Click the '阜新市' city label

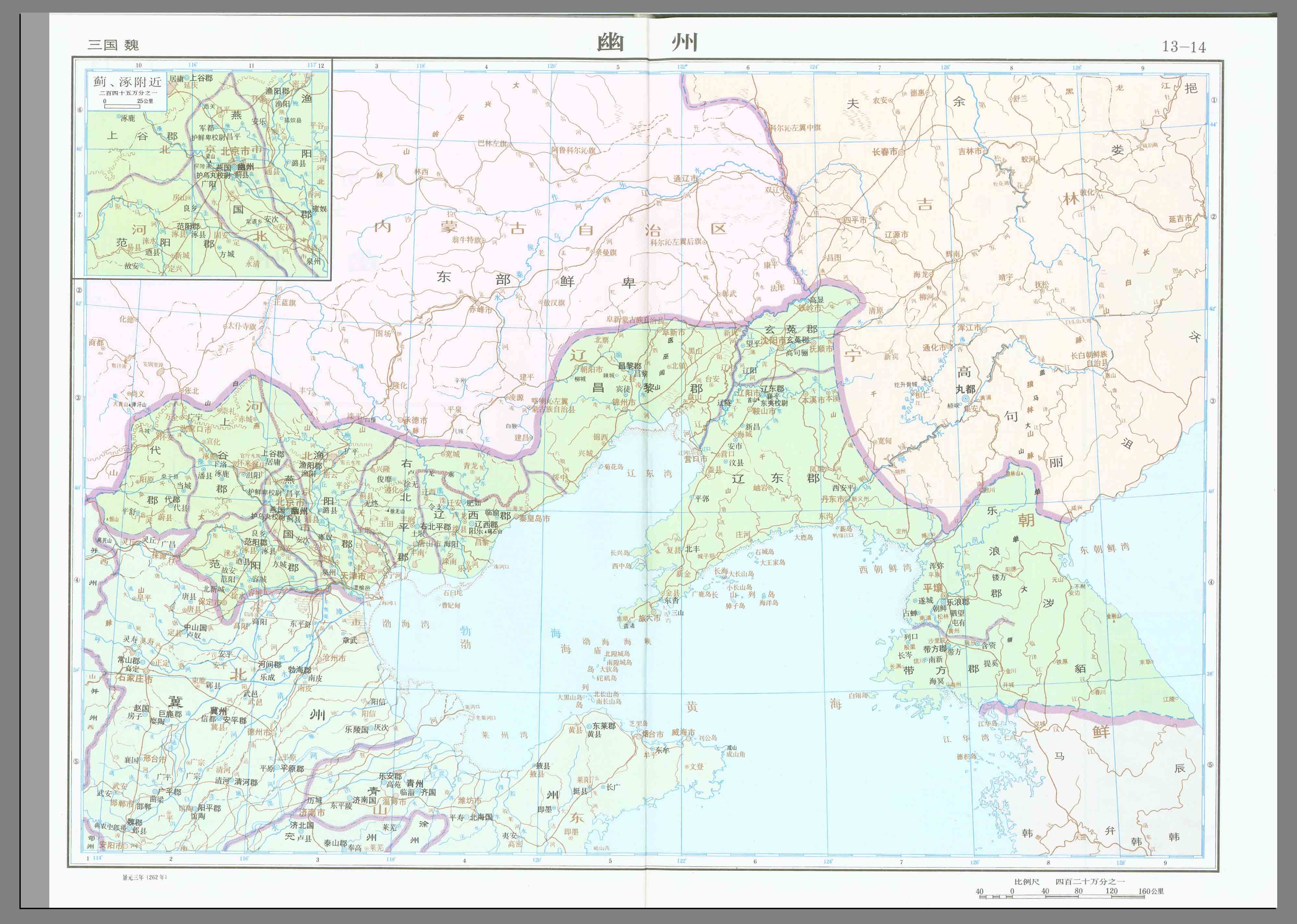pyautogui.click(x=673, y=332)
